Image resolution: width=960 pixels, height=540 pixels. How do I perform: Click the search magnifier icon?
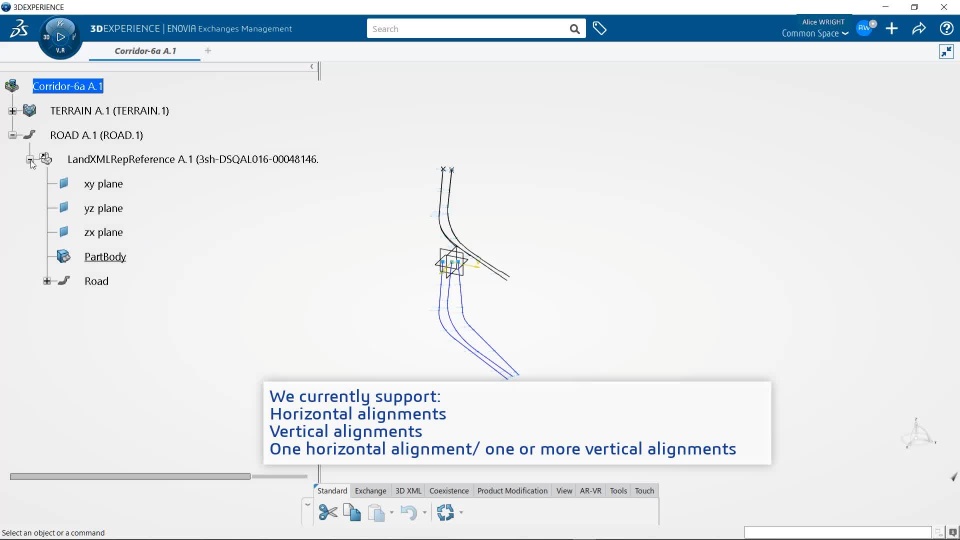click(x=574, y=29)
